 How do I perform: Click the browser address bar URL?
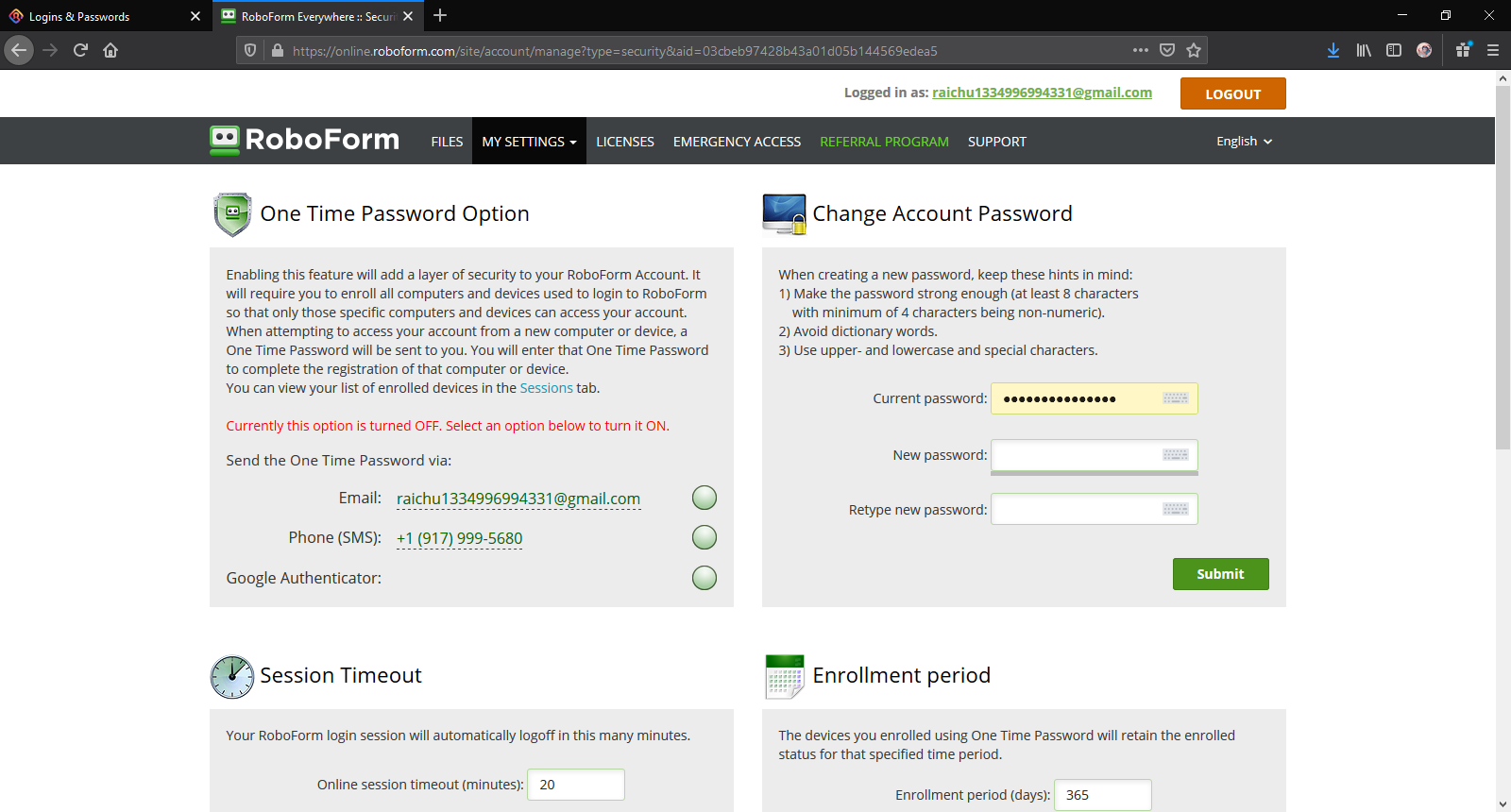click(x=614, y=51)
